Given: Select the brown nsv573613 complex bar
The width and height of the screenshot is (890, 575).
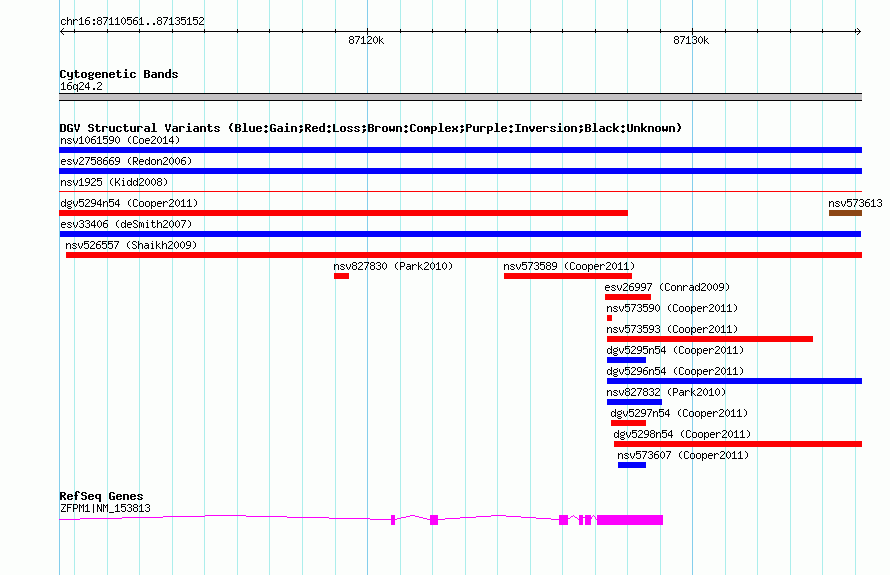Looking at the screenshot, I should pyautogui.click(x=845, y=213).
